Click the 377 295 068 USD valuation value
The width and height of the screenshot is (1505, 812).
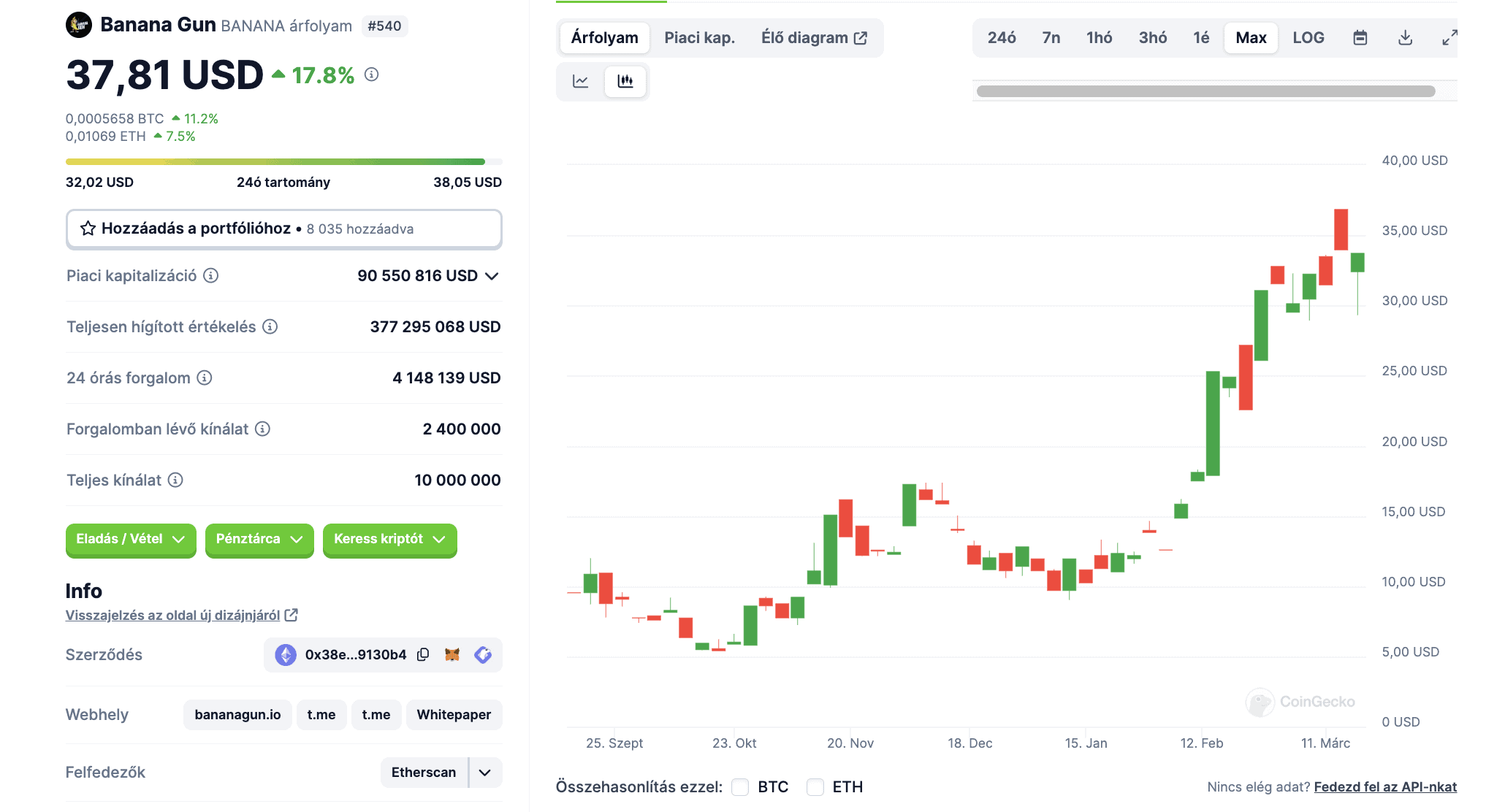pos(435,326)
